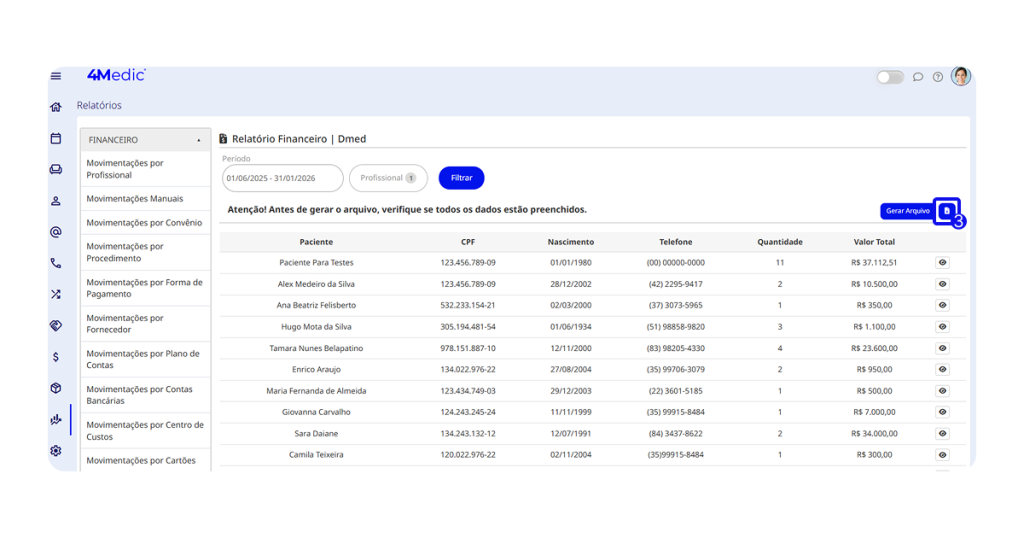Screen dimensions: 1024x538
Task: Click the Relatórios breadcrumb link
Action: pyautogui.click(x=99, y=105)
